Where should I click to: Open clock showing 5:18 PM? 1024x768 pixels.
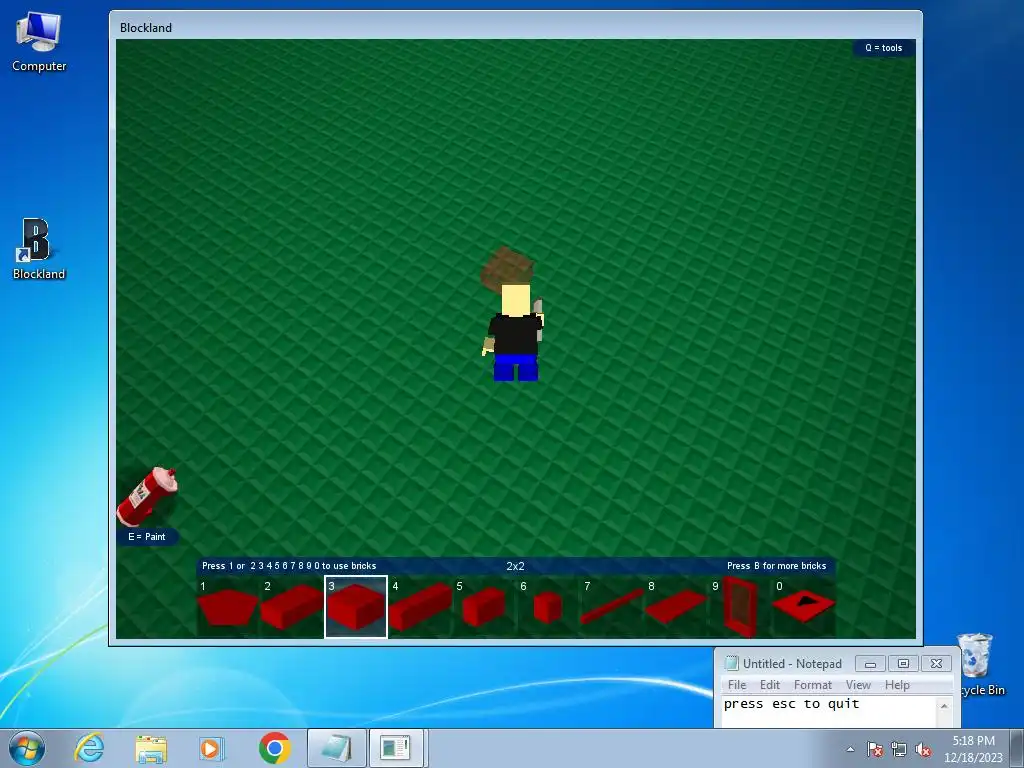[x=973, y=749]
